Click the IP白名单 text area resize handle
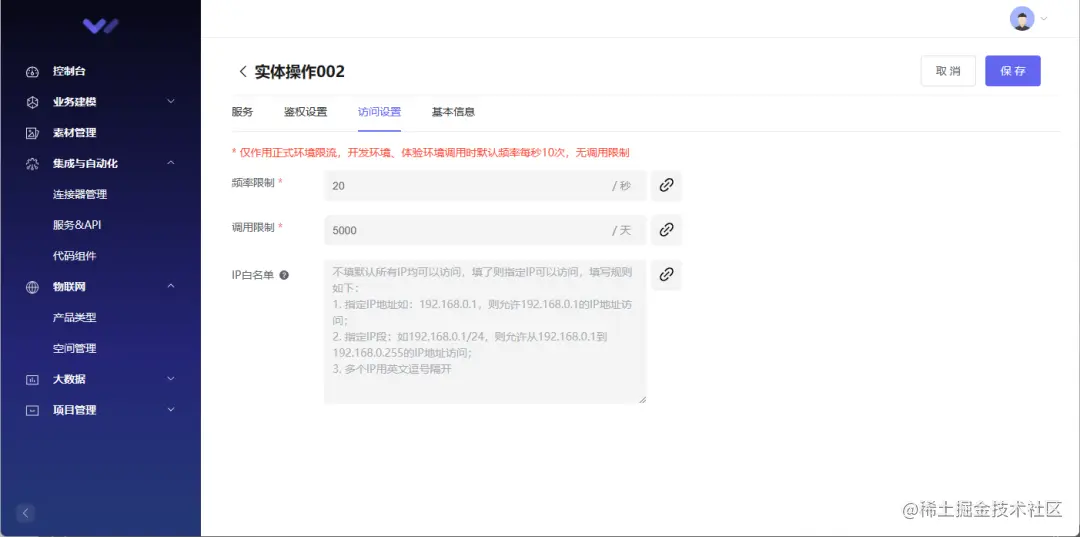The height and width of the screenshot is (537, 1080). click(643, 400)
